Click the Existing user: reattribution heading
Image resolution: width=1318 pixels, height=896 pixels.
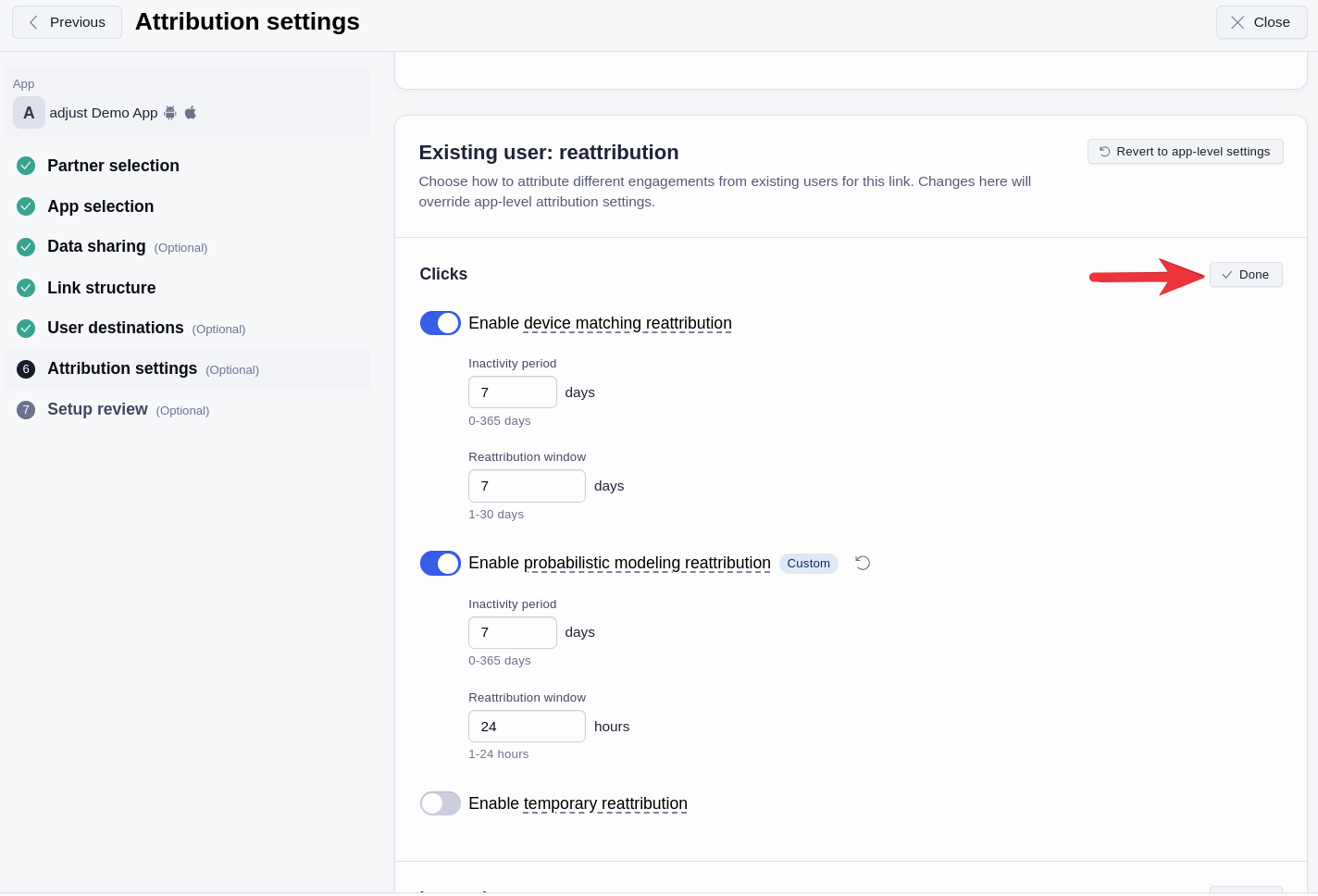(x=549, y=153)
